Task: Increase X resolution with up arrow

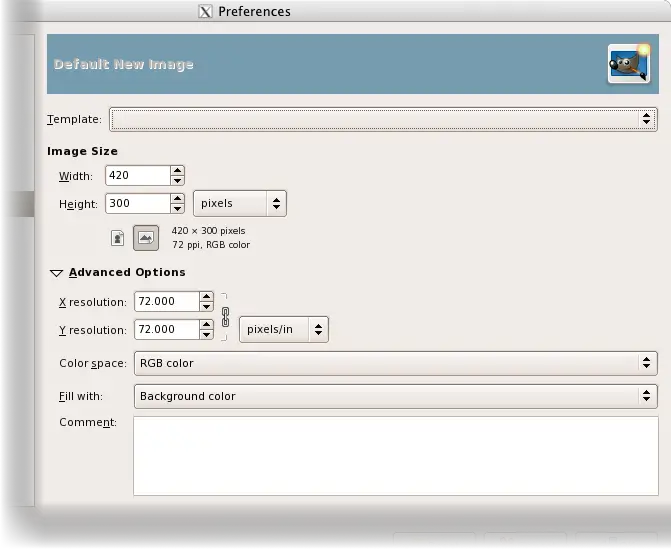Action: point(206,296)
